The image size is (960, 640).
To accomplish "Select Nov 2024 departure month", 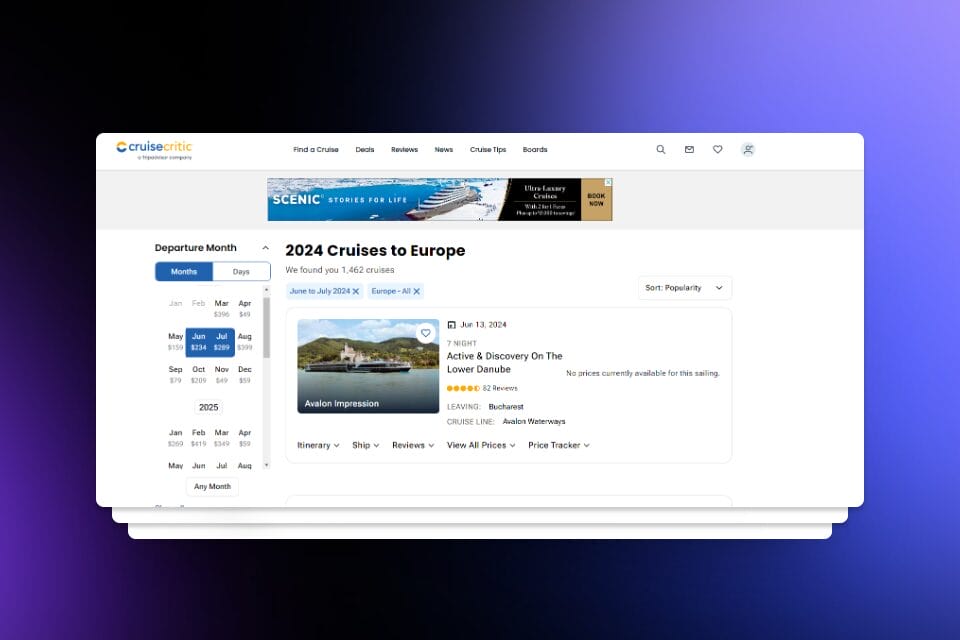I will click(222, 375).
